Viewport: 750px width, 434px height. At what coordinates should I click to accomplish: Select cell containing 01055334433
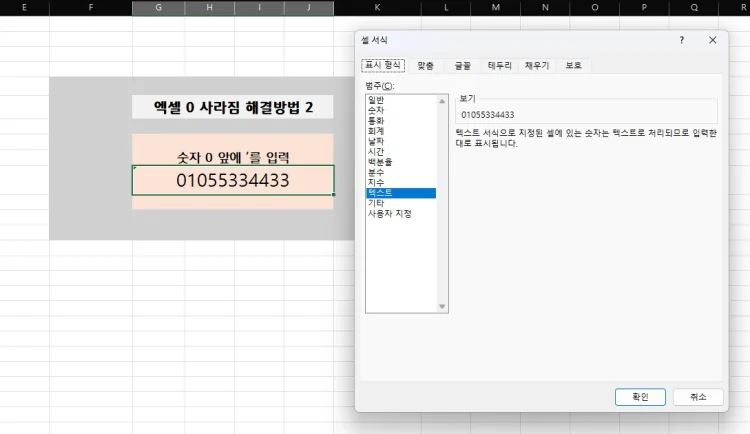tap(233, 180)
